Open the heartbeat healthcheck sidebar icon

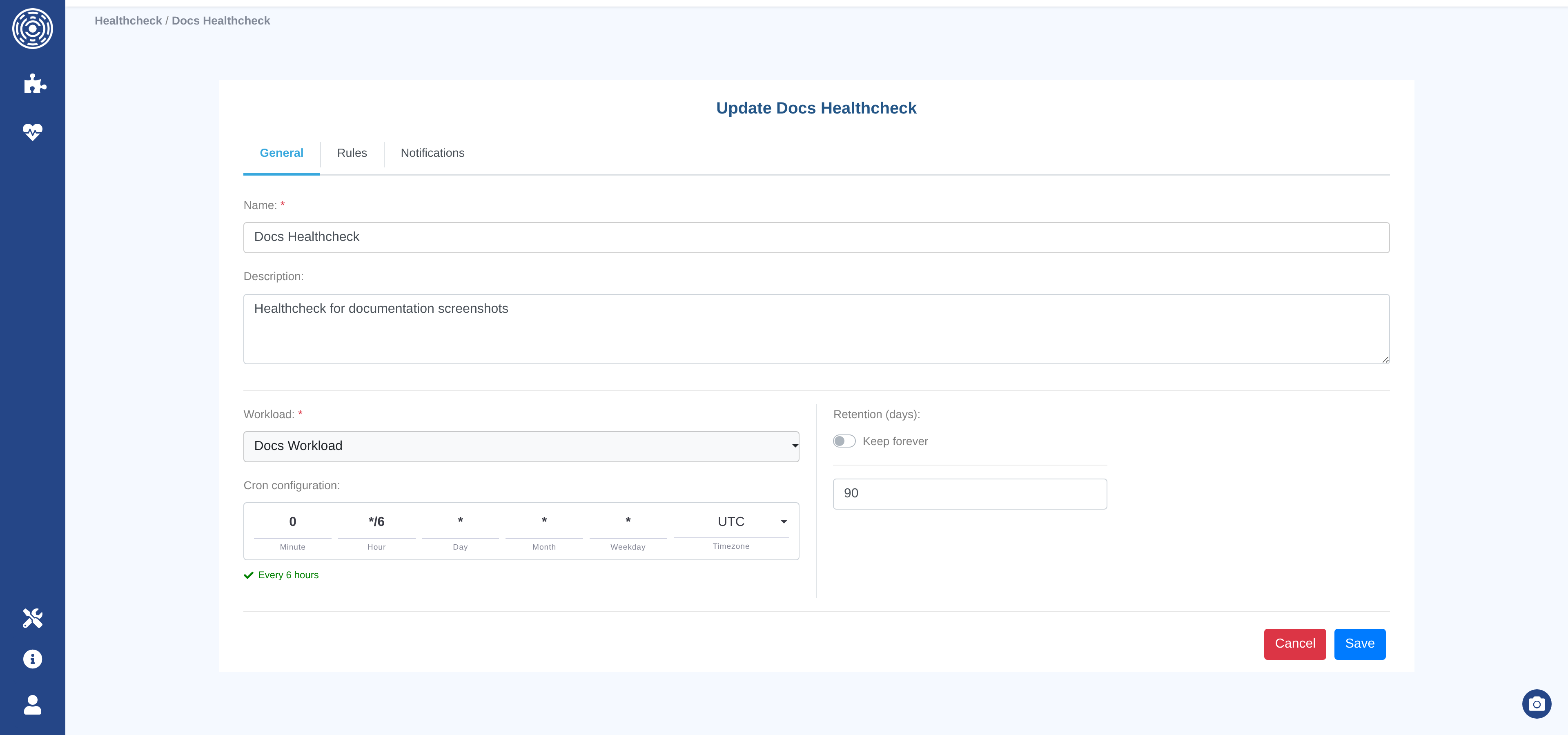coord(32,131)
